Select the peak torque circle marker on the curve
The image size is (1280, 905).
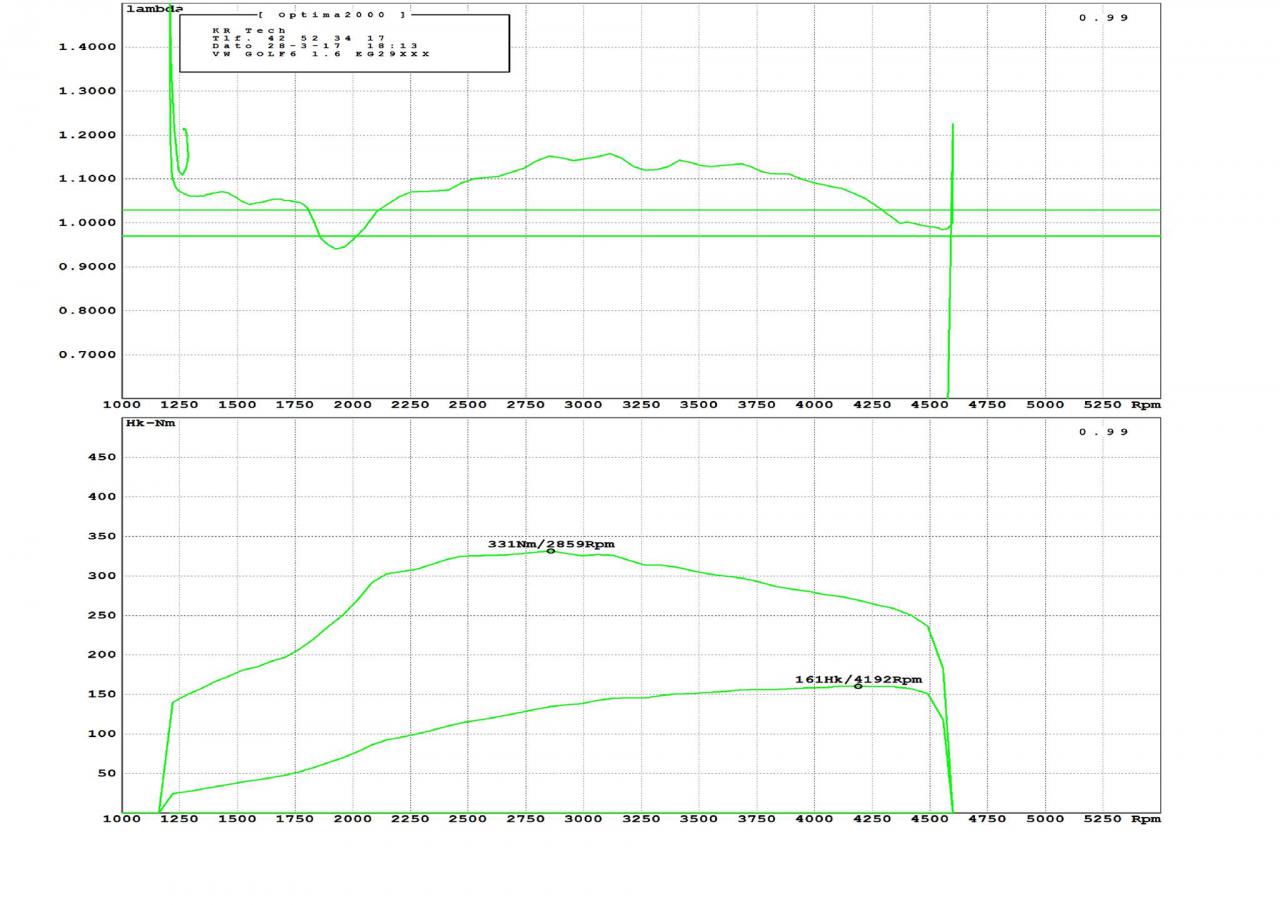tap(551, 551)
